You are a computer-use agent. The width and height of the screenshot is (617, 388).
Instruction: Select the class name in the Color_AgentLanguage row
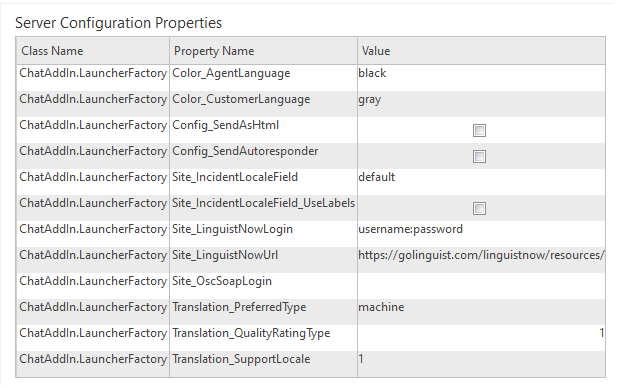coord(93,73)
